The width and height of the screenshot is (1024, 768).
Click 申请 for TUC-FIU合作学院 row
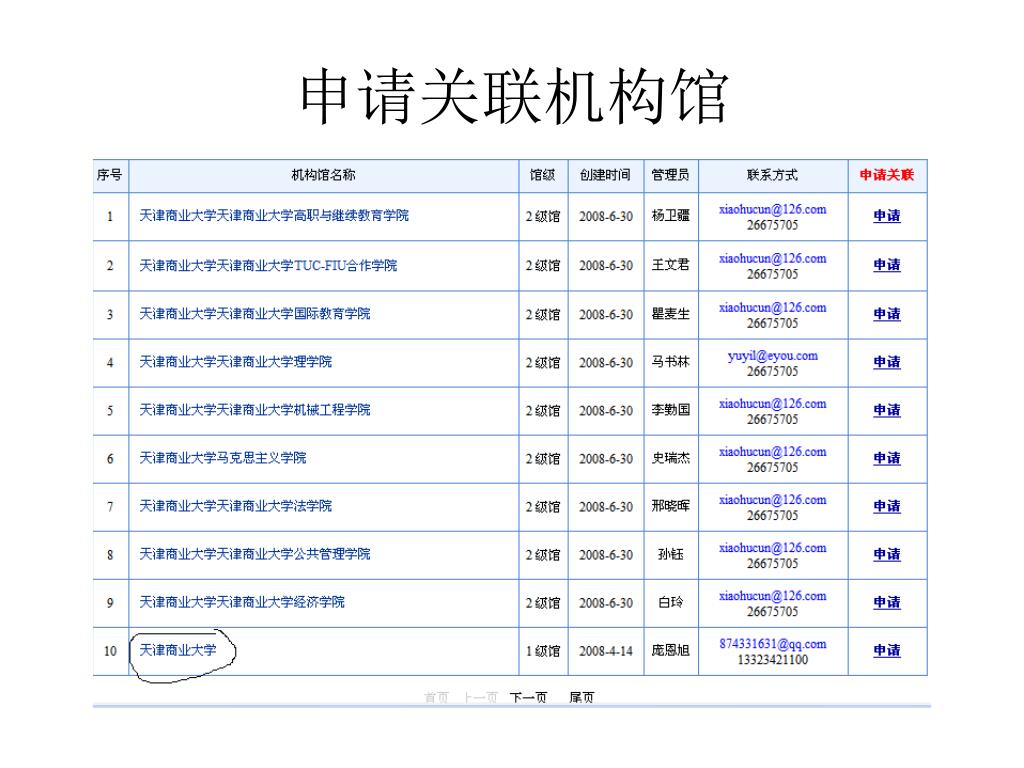click(x=887, y=265)
